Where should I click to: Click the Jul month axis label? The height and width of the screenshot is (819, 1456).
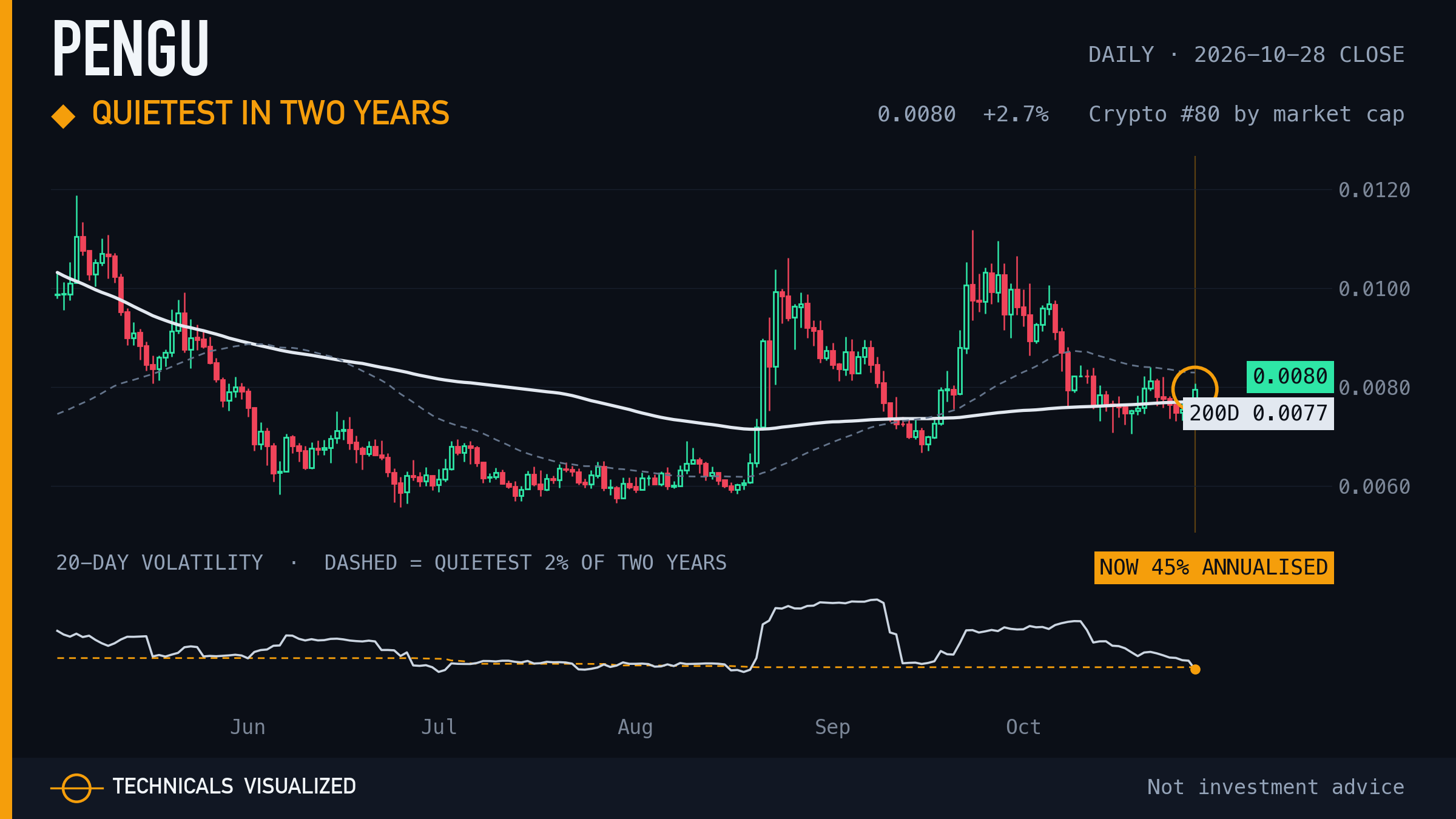439,727
